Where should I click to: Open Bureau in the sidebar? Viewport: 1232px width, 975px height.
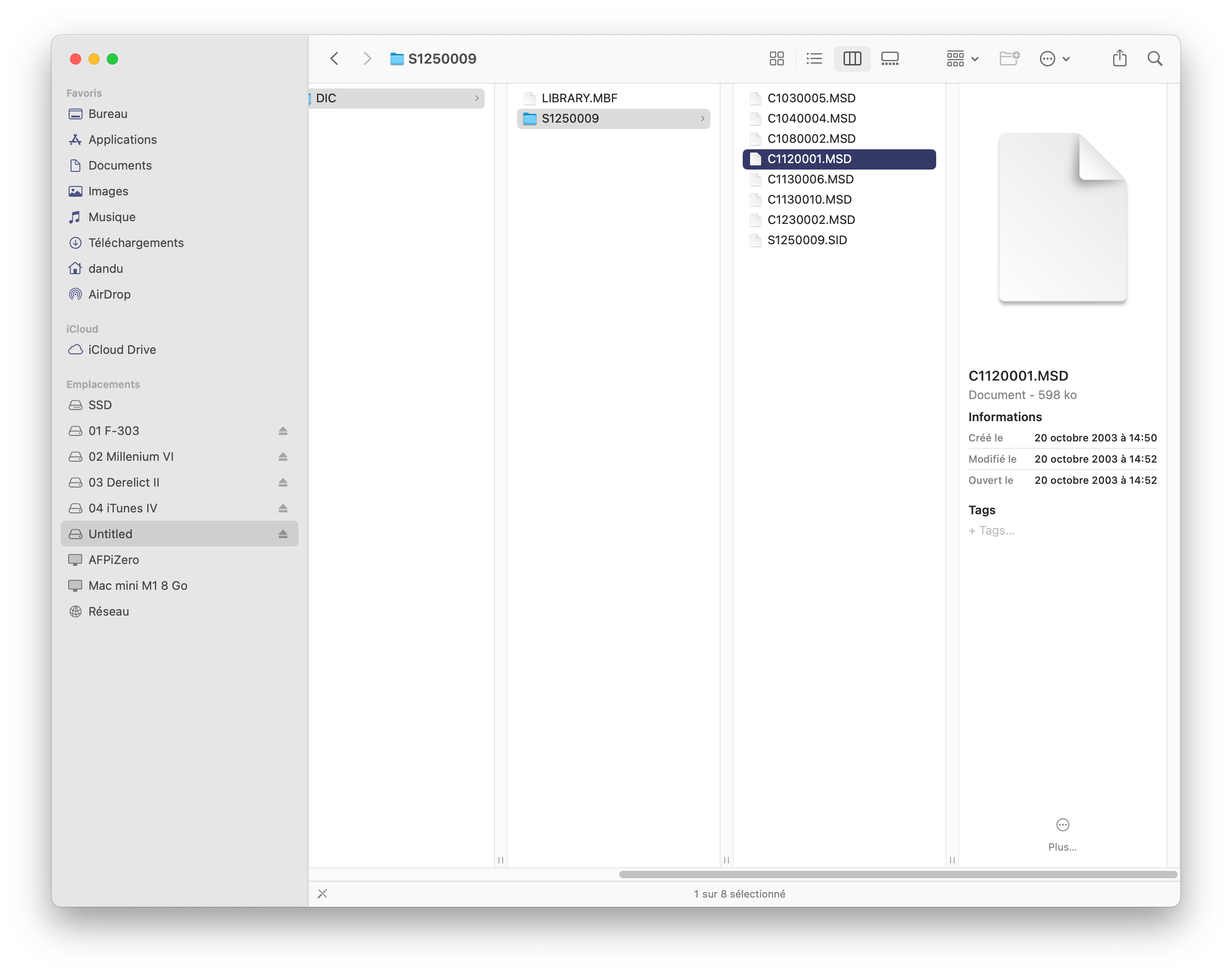coord(179,114)
